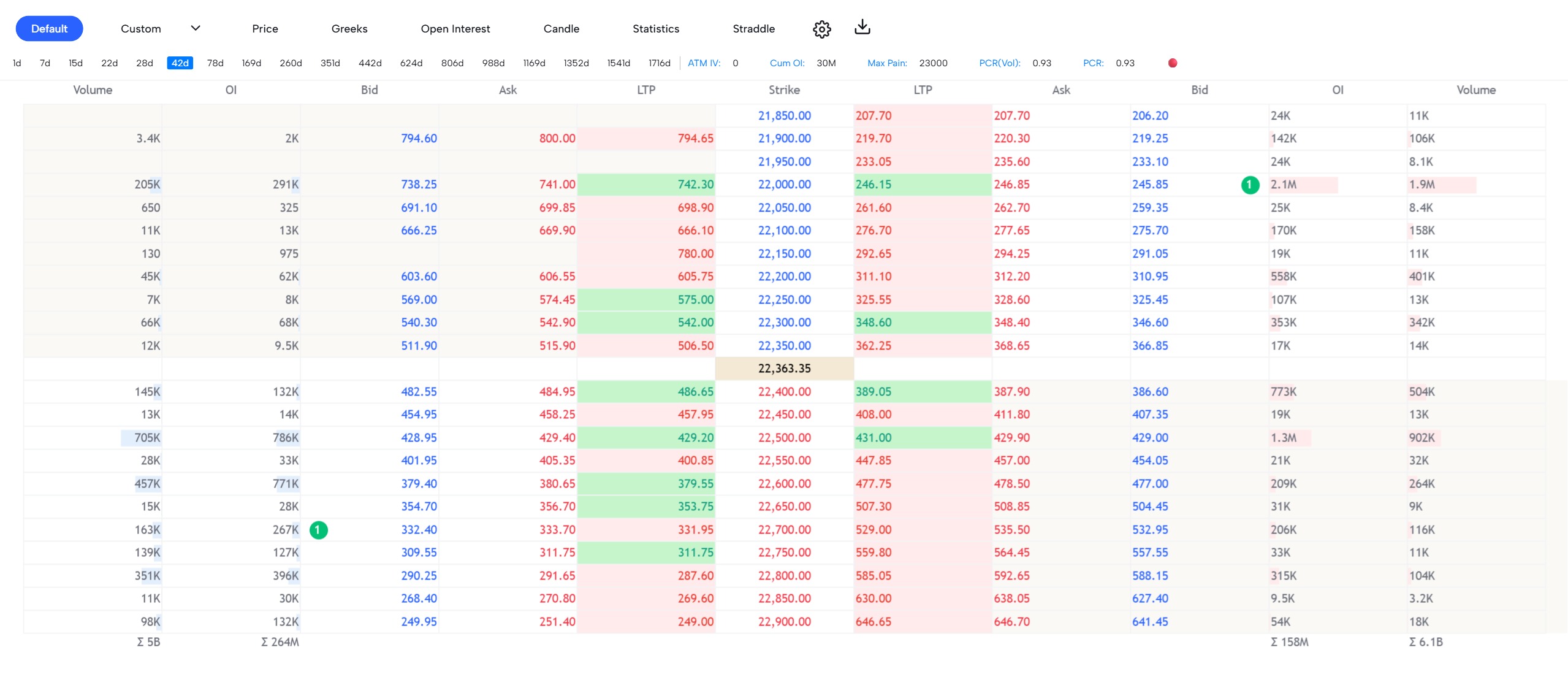The height and width of the screenshot is (693, 1568).
Task: Select the 28d expiry
Action: (145, 63)
